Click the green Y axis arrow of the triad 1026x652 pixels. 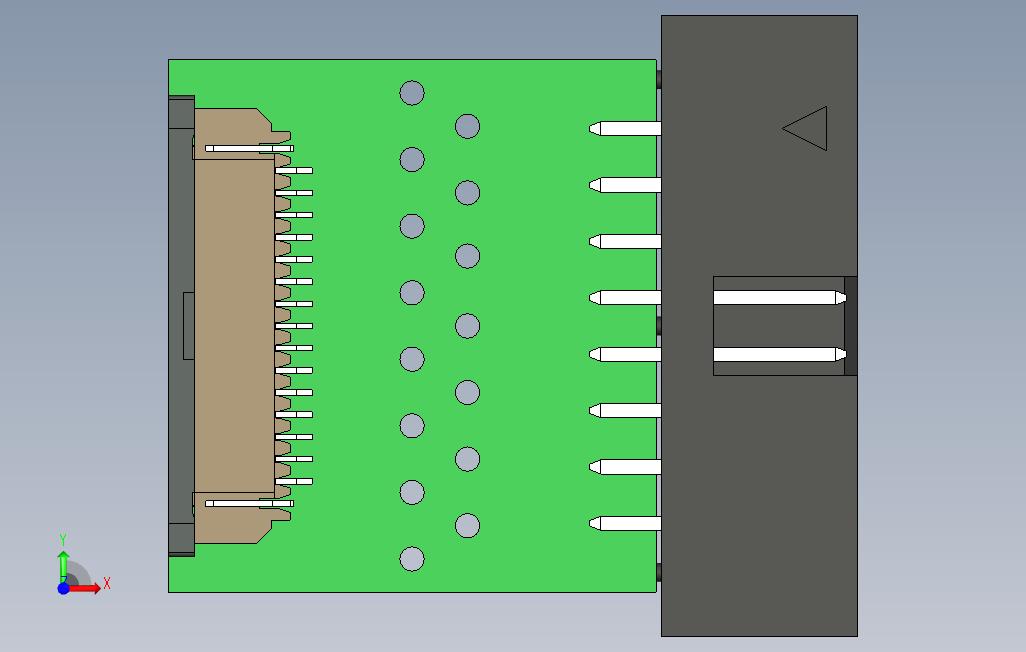pyautogui.click(x=63, y=566)
